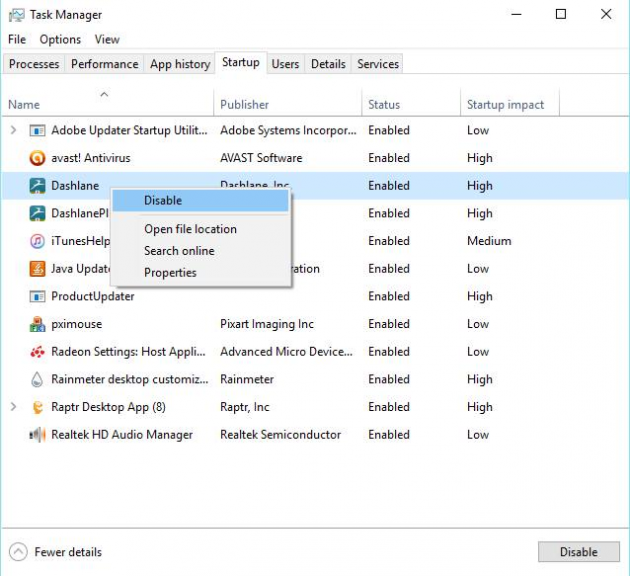Click High impact in the Rainmeter row

480,380
